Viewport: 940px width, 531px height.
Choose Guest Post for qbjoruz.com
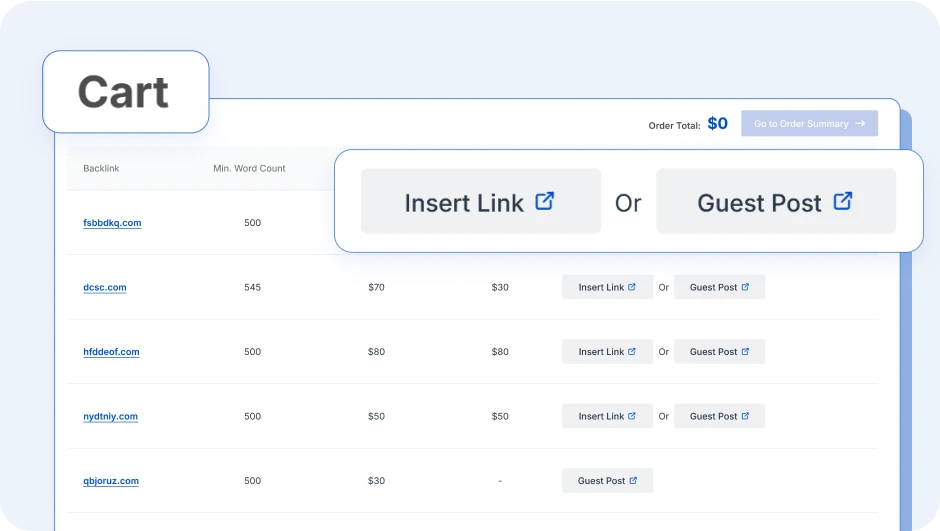(x=607, y=481)
